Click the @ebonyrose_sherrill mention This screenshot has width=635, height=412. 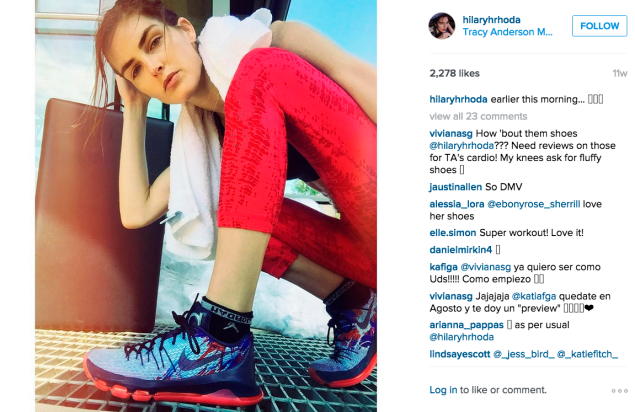[533, 204]
